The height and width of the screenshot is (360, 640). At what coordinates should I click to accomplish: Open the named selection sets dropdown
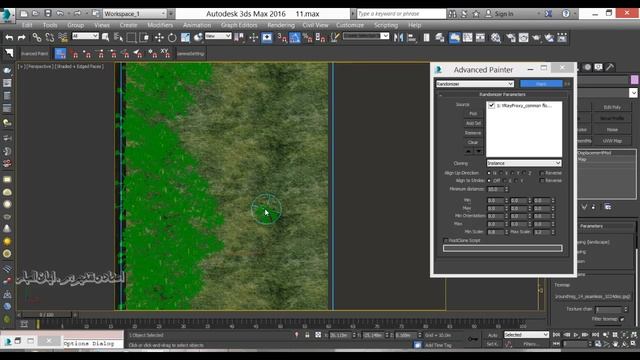pos(366,36)
